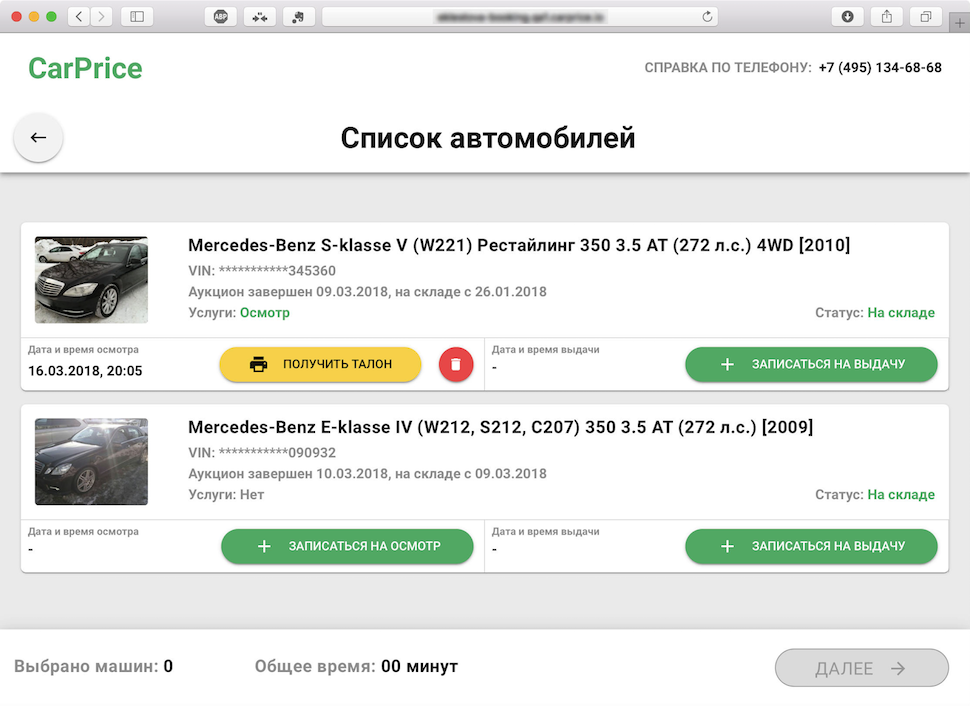Click the browser back navigation arrow
The image size is (970, 706).
[x=77, y=16]
